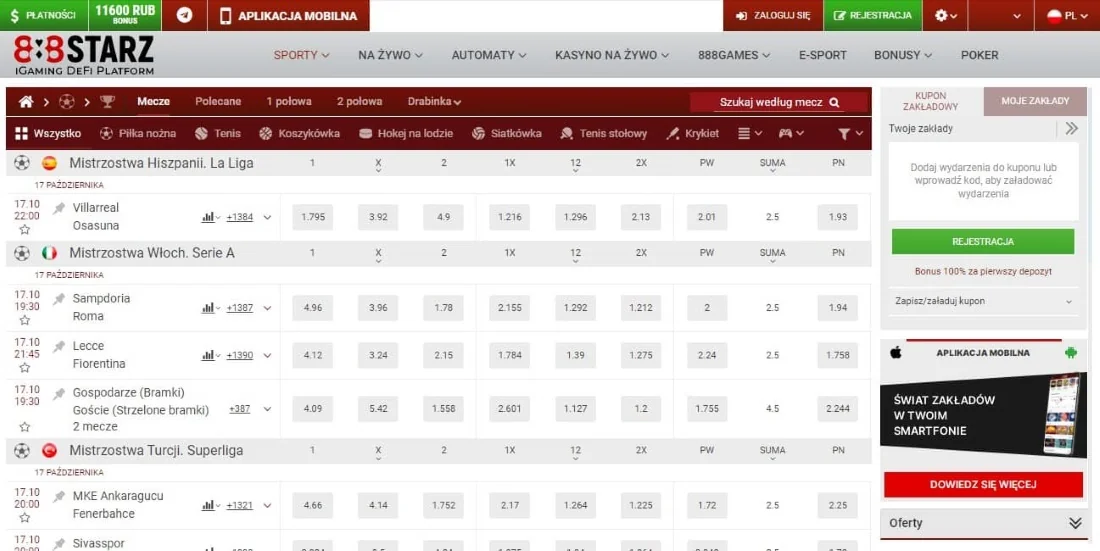1100x551 pixels.
Task: Expand the Drabinka dropdown
Action: 434,102
